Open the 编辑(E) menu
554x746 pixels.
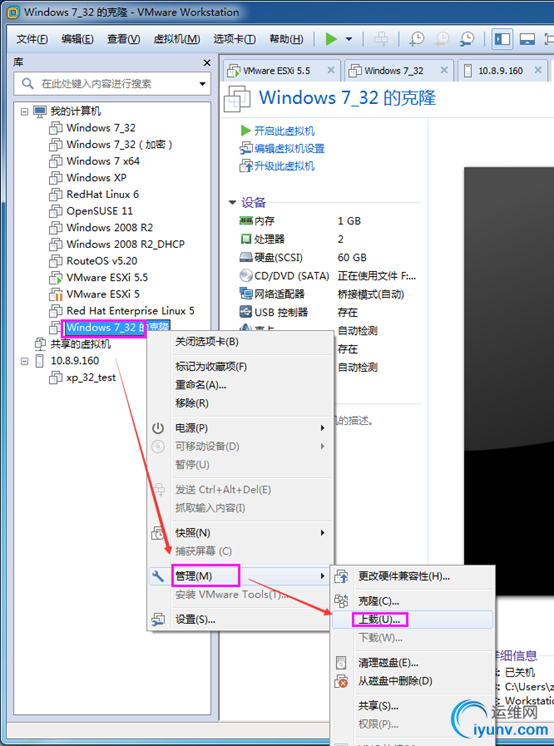77,39
